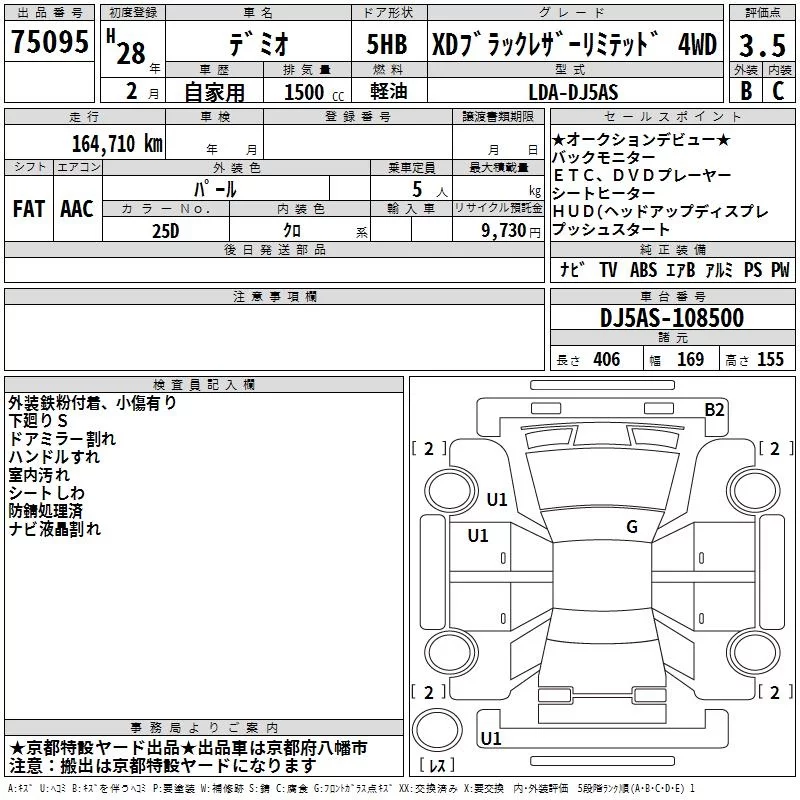
Task: Click the ★オークションデビュー★ sales point
Action: tap(641, 139)
